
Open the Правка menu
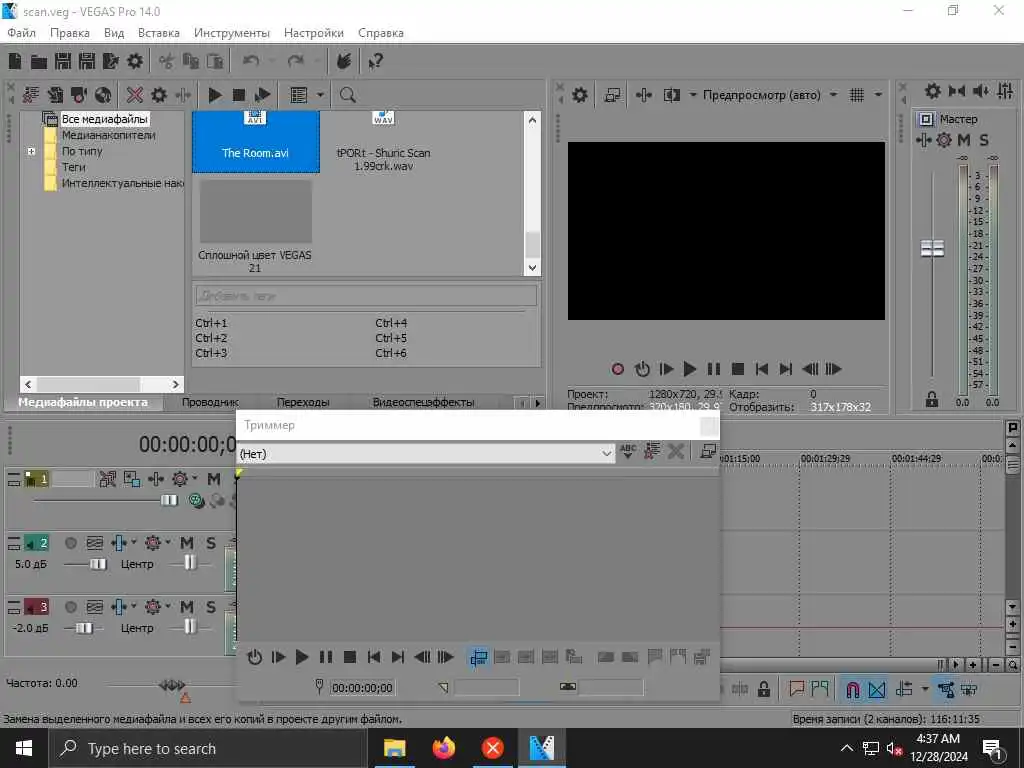[70, 33]
